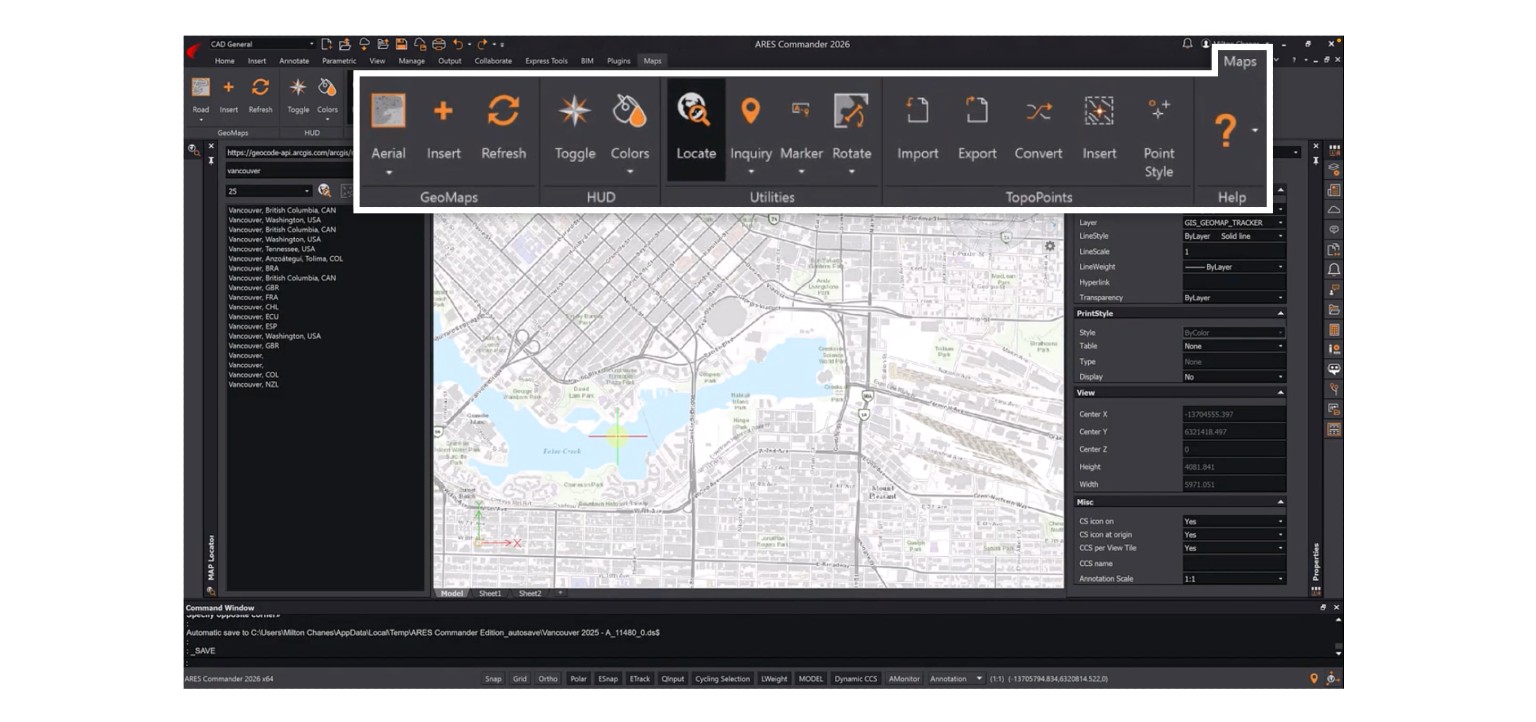The width and height of the screenshot is (1536, 722).
Task: Toggle ESnap in status bar
Action: click(608, 679)
